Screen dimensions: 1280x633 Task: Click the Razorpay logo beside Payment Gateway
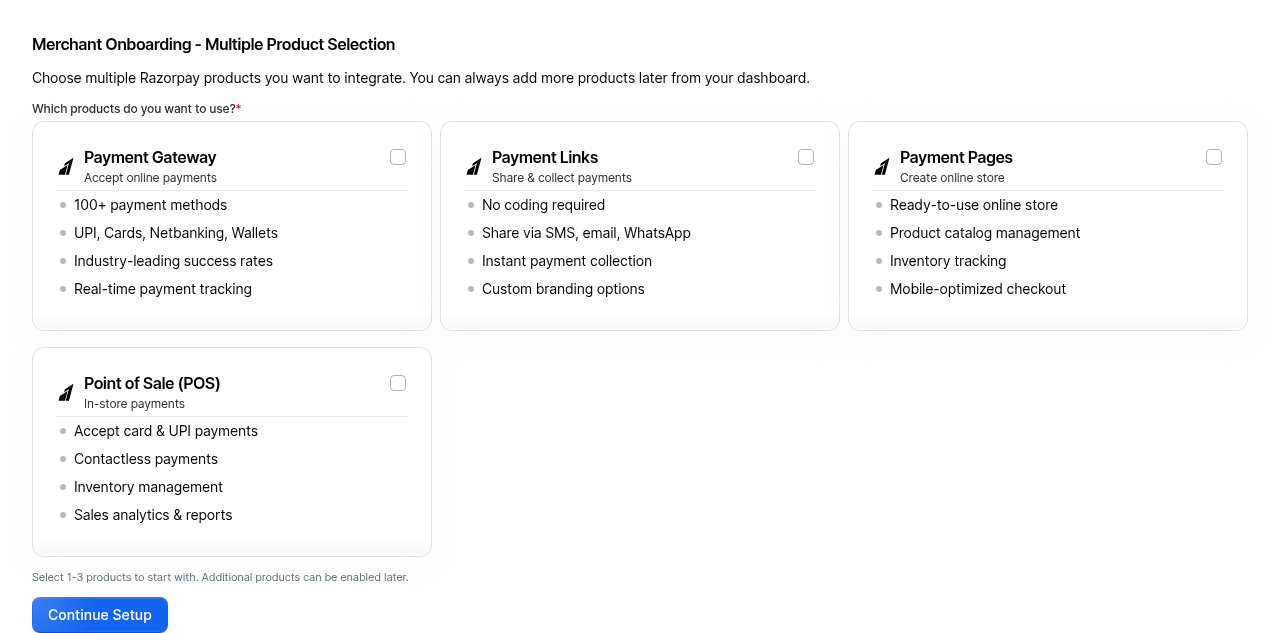pos(66,167)
